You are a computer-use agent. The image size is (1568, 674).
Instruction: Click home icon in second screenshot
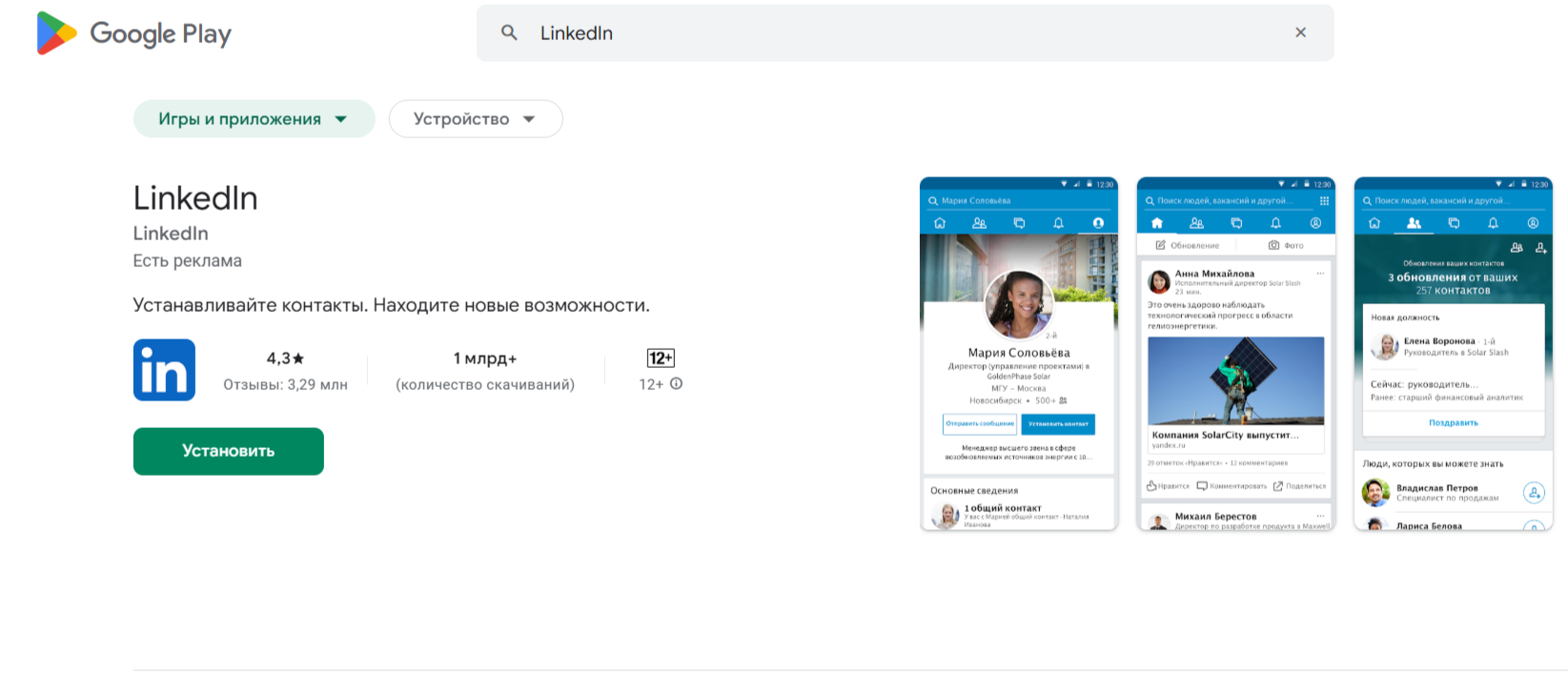(x=1157, y=223)
